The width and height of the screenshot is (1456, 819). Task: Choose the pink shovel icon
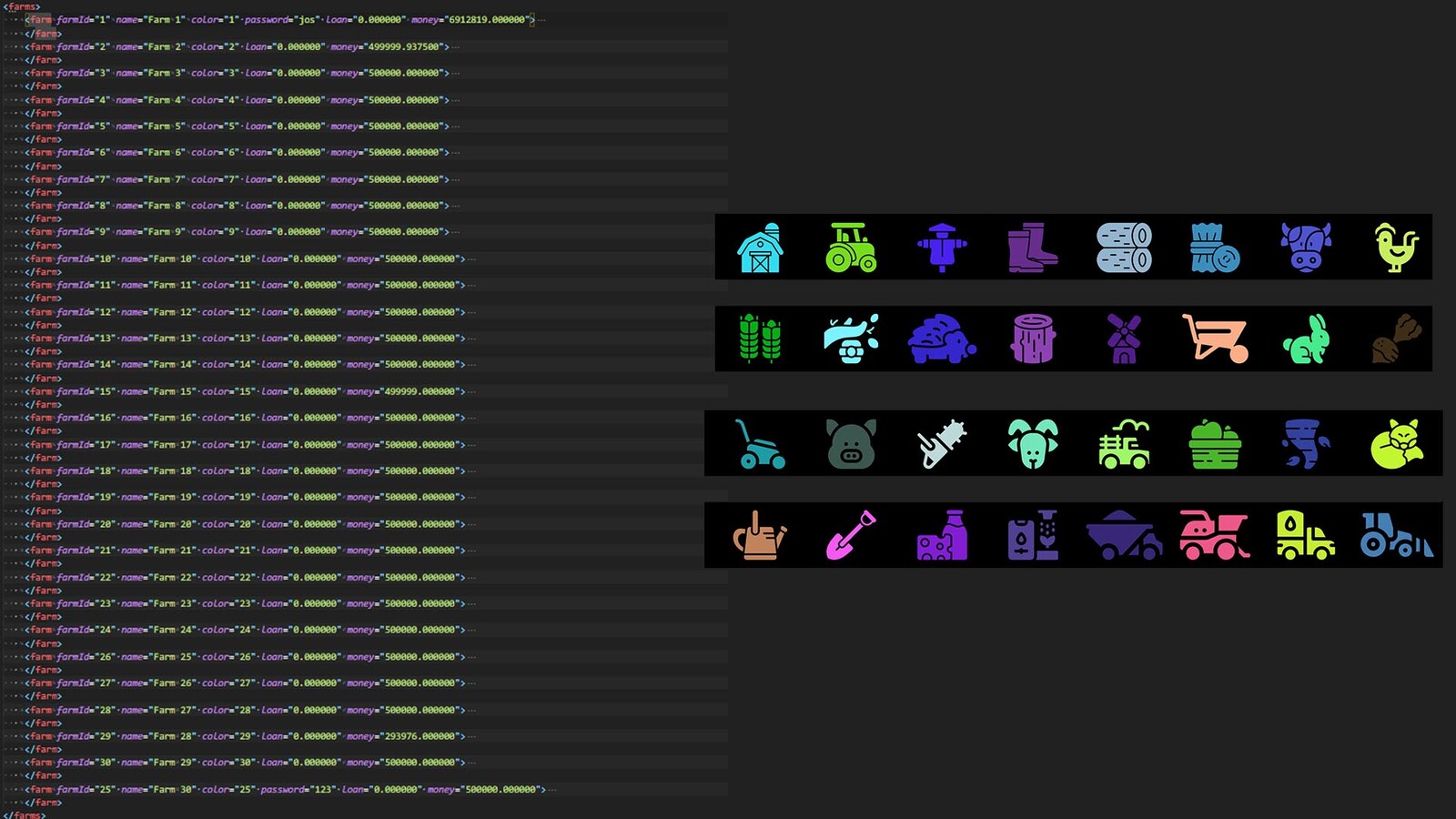tap(851, 535)
